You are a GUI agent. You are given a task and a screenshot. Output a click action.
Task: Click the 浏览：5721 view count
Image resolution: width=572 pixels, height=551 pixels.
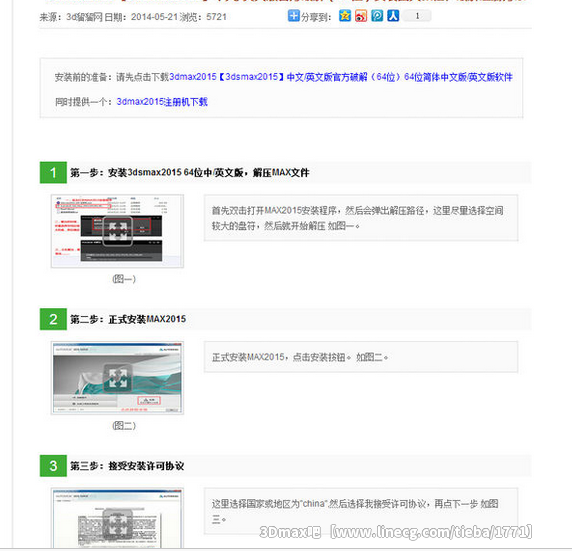(203, 17)
